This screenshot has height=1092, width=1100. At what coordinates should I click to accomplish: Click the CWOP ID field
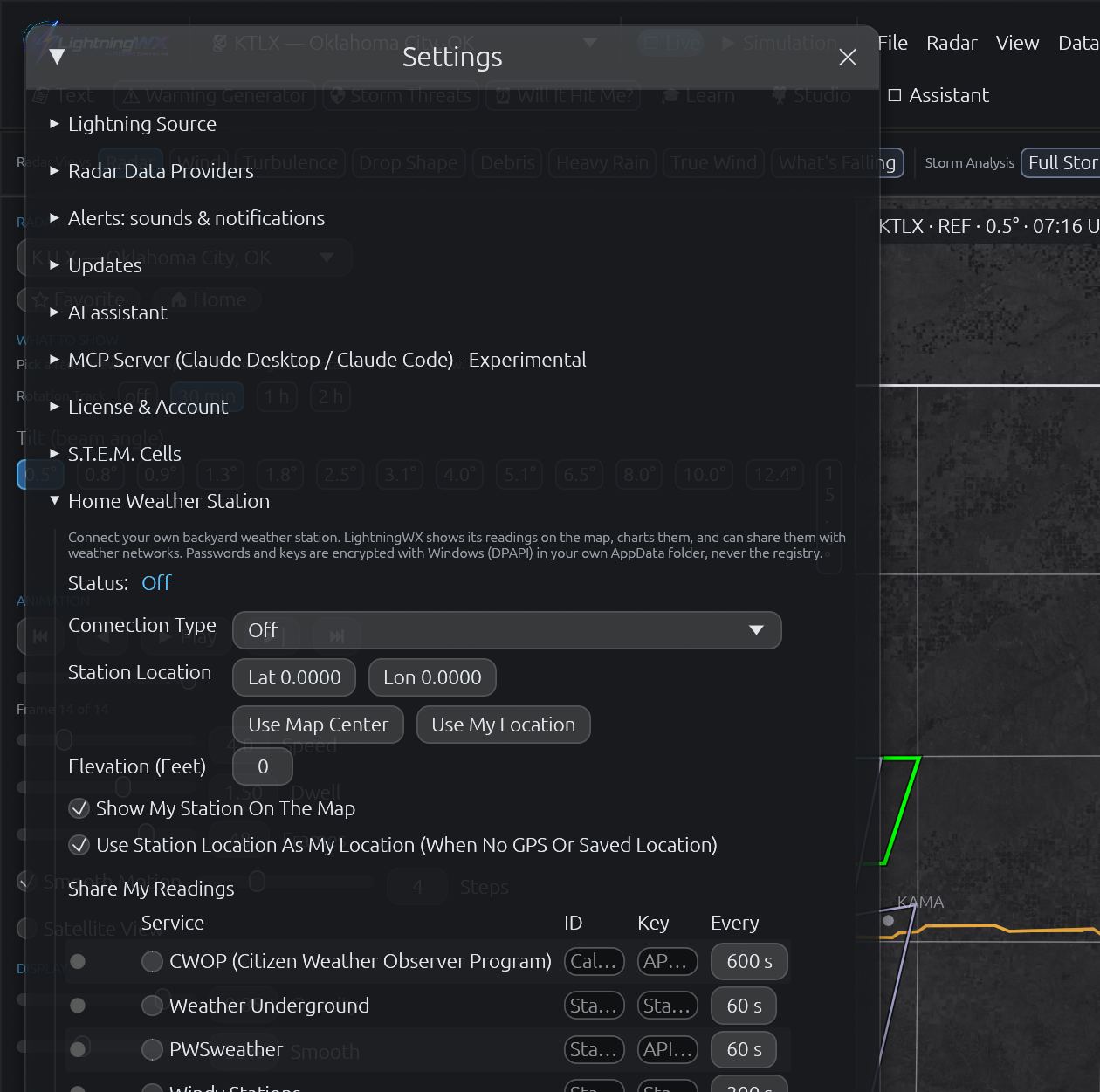tap(594, 961)
